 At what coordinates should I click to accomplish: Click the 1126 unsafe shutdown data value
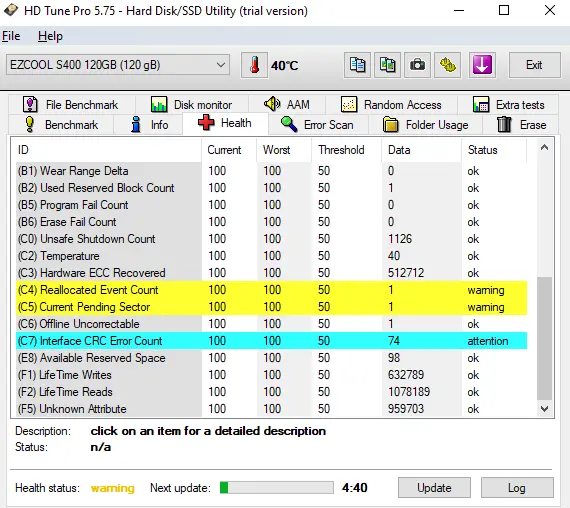(400, 239)
